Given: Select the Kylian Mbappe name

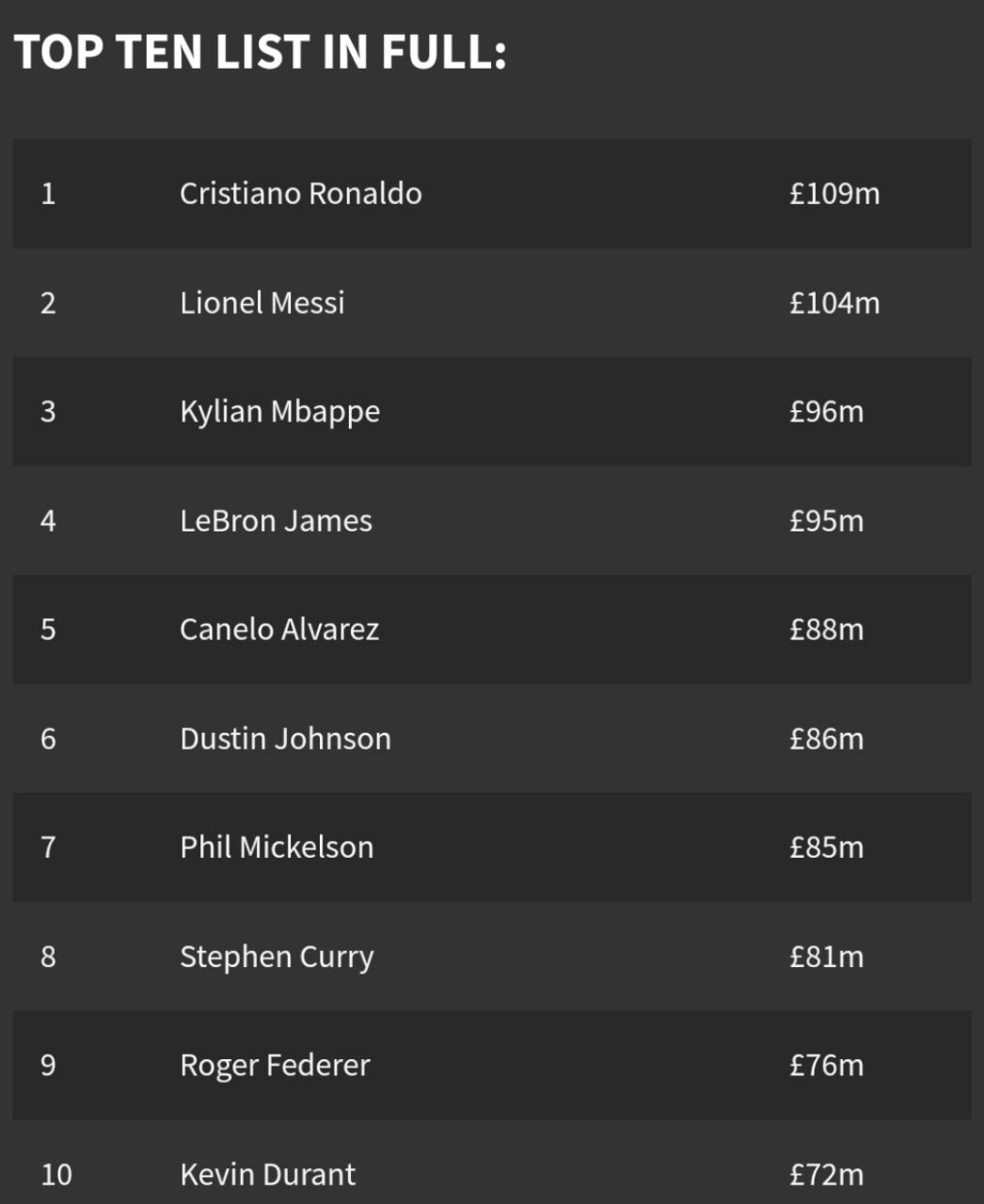Looking at the screenshot, I should coord(280,412).
